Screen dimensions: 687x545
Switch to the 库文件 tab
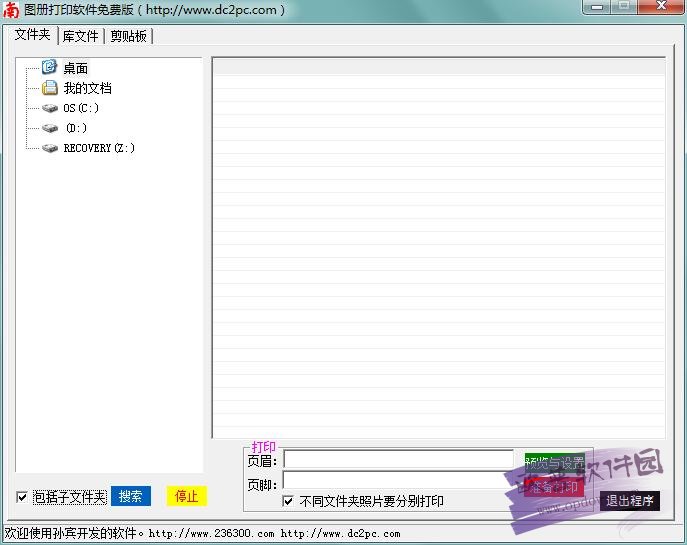coord(81,36)
